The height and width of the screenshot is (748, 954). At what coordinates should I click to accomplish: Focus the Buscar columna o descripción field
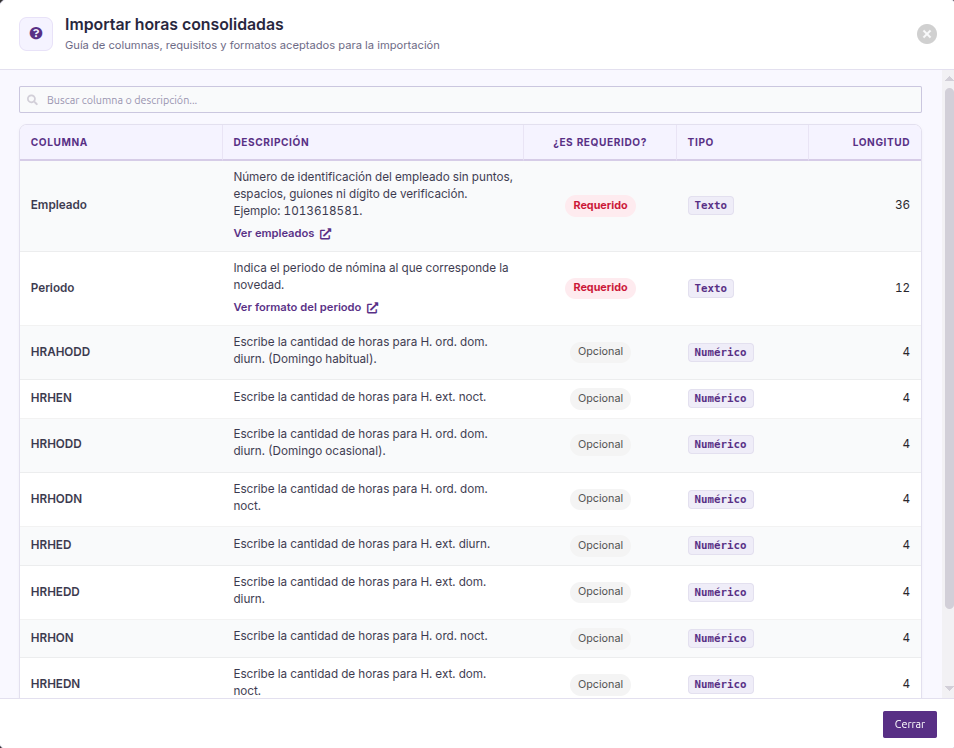470,100
